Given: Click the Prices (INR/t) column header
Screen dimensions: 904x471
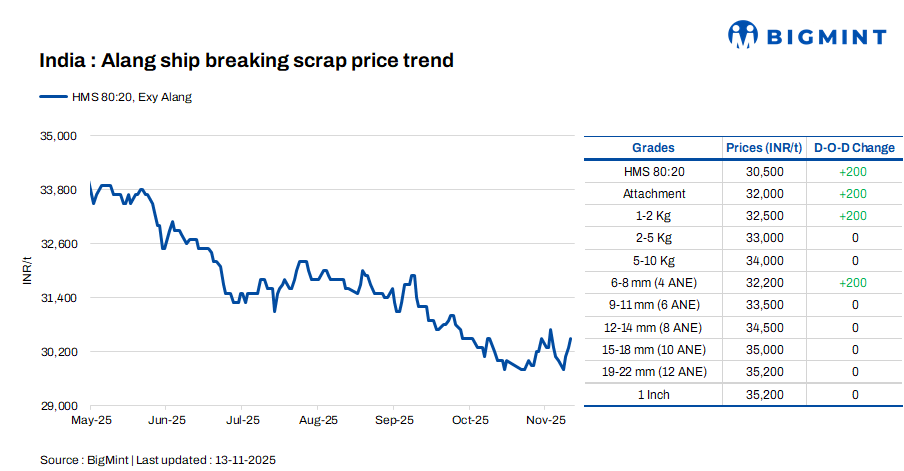Looking at the screenshot, I should click(764, 148).
